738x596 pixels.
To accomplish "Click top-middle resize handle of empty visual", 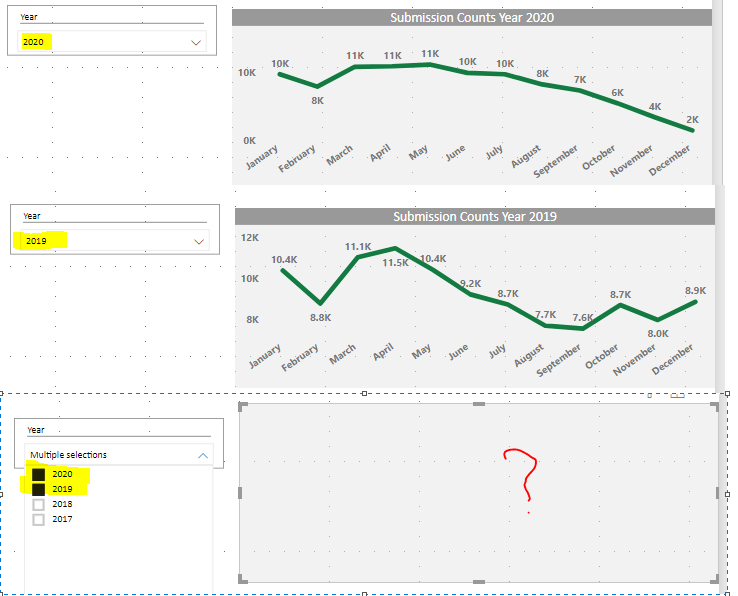I will 479,404.
